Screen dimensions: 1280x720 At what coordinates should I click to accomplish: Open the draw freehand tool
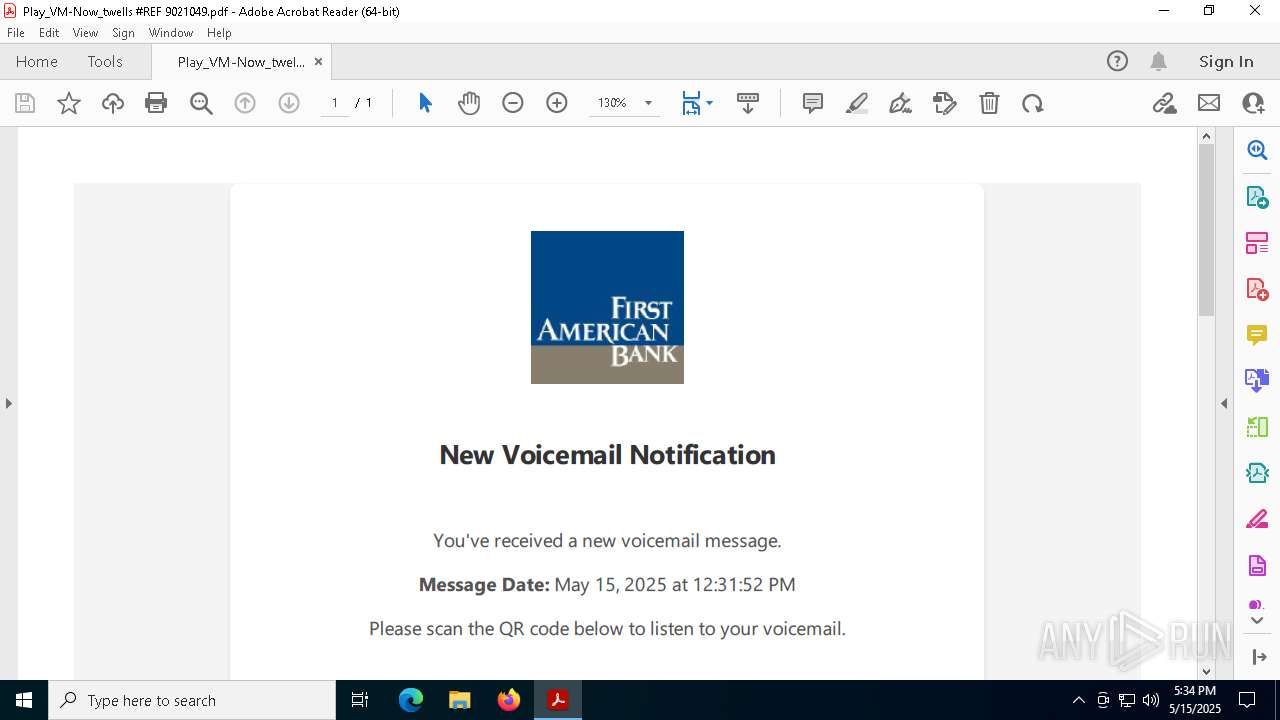901,103
